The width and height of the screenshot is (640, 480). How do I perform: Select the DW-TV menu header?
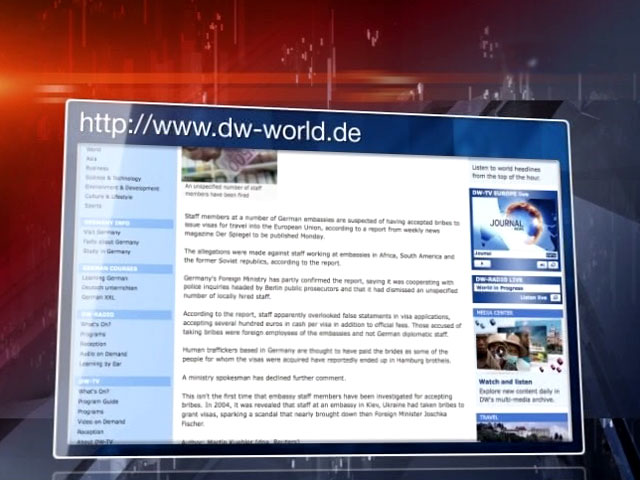[124, 382]
